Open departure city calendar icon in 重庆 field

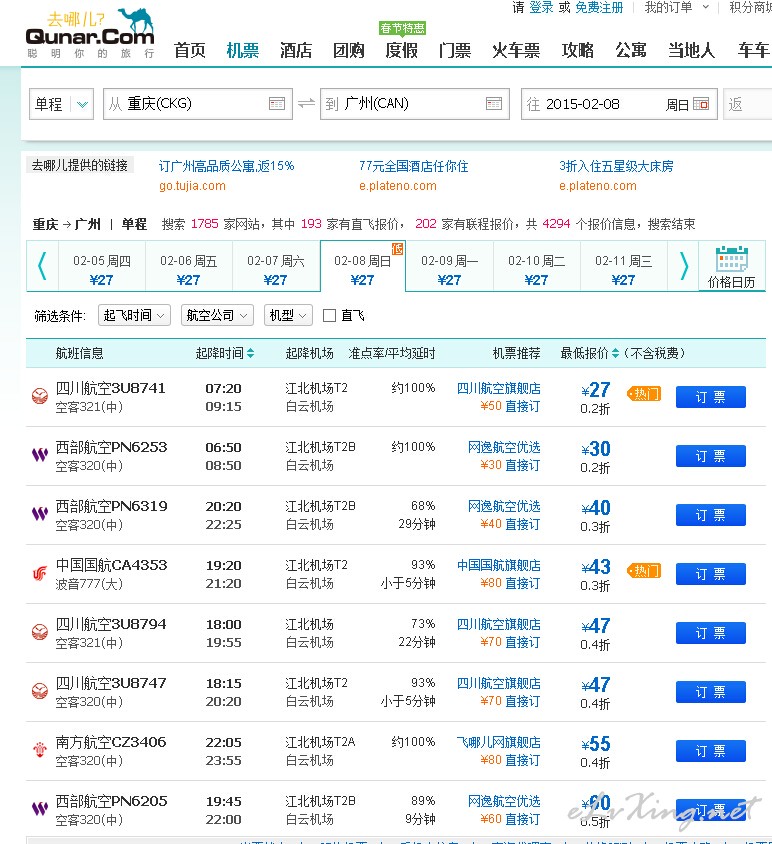(277, 104)
